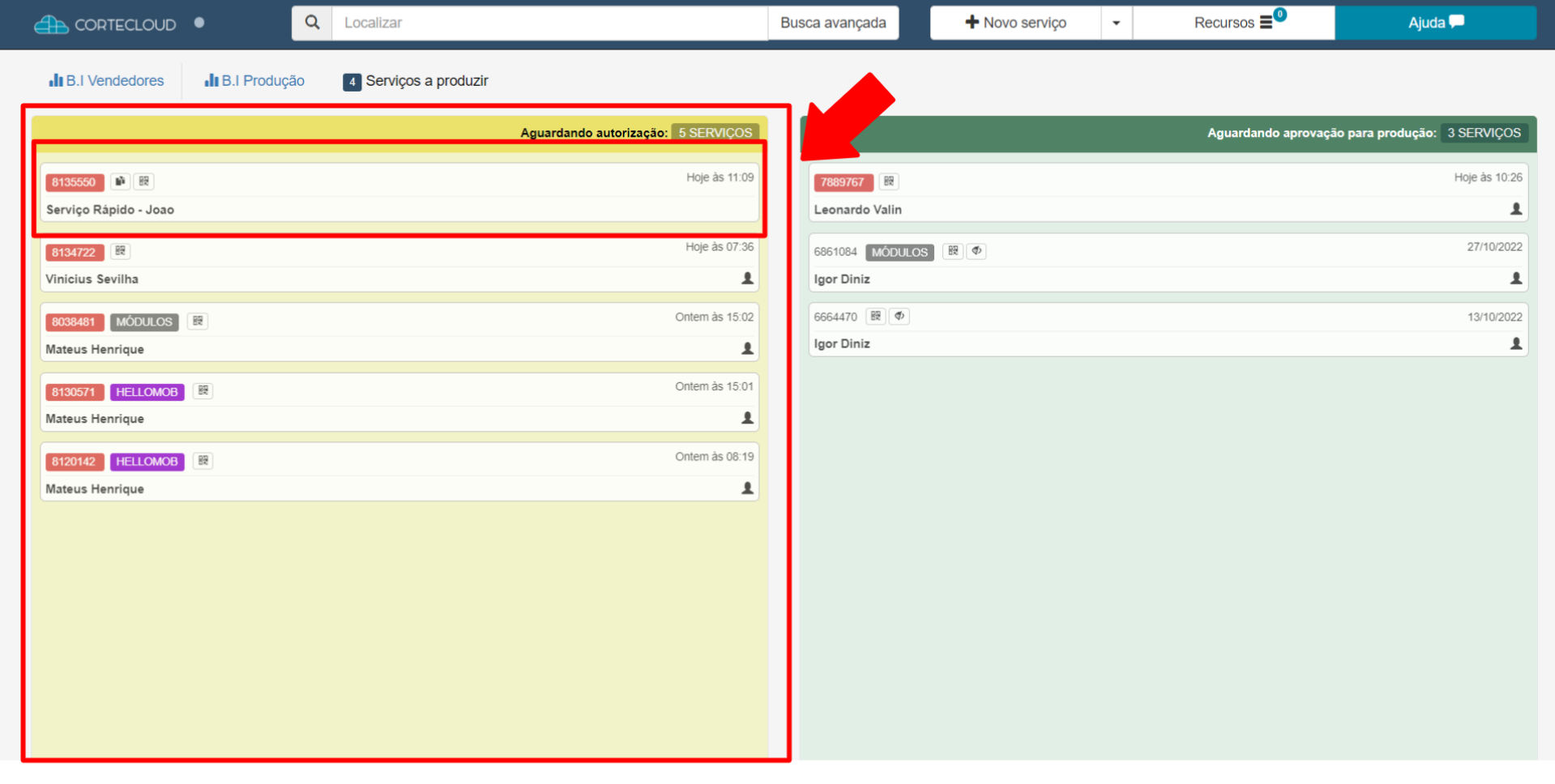
Task: Click the red 8130571 service number badge
Action: (x=74, y=392)
